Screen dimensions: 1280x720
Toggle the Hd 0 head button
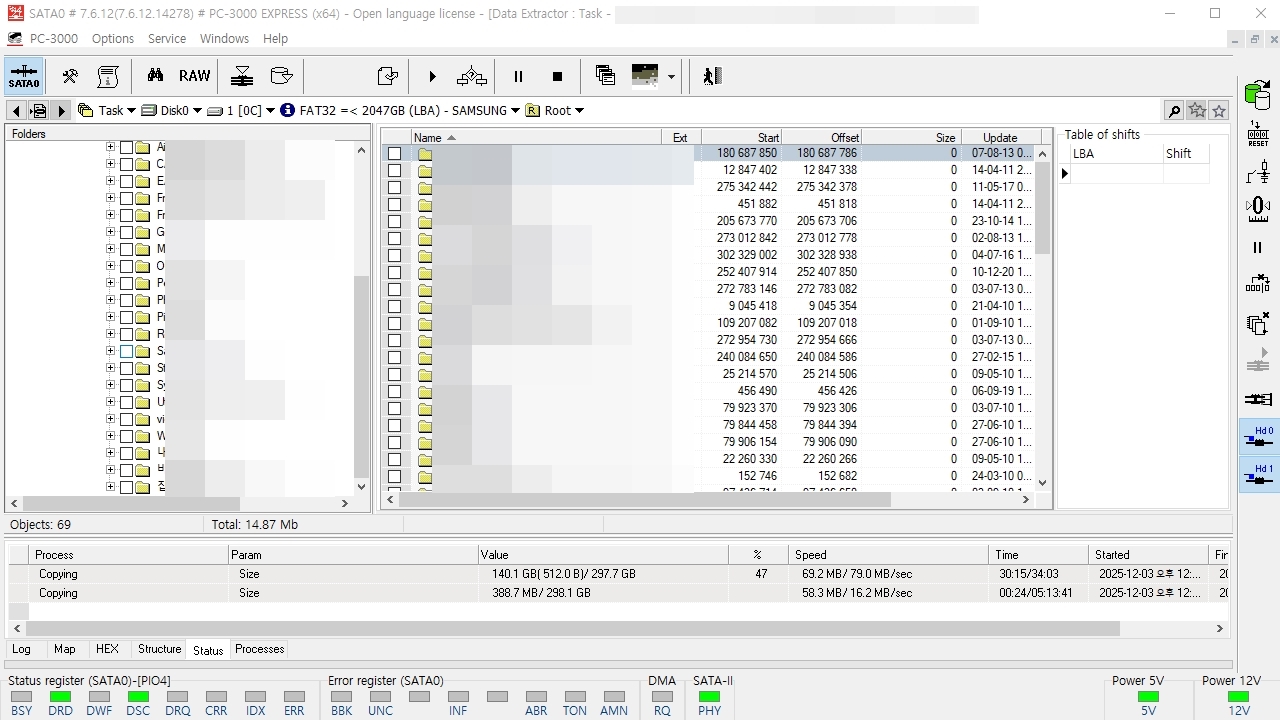point(1259,436)
